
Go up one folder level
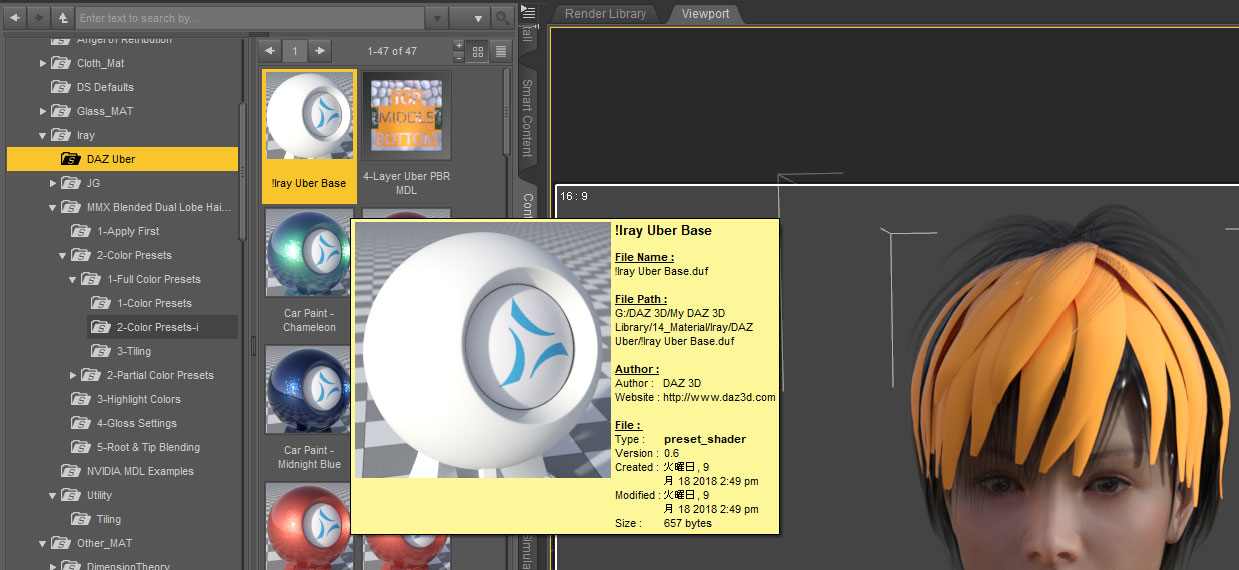[x=63, y=18]
